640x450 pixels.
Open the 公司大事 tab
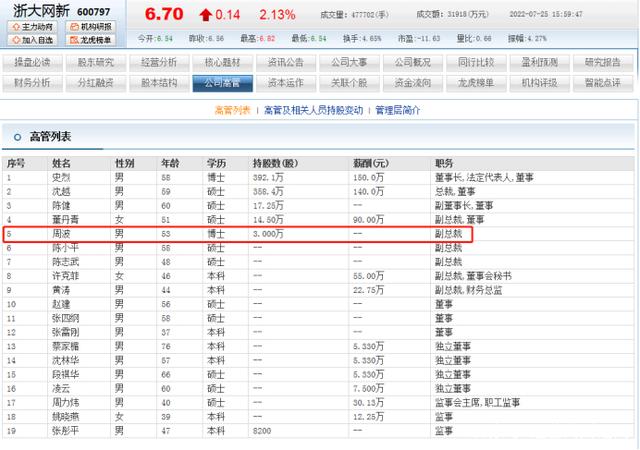tap(349, 62)
